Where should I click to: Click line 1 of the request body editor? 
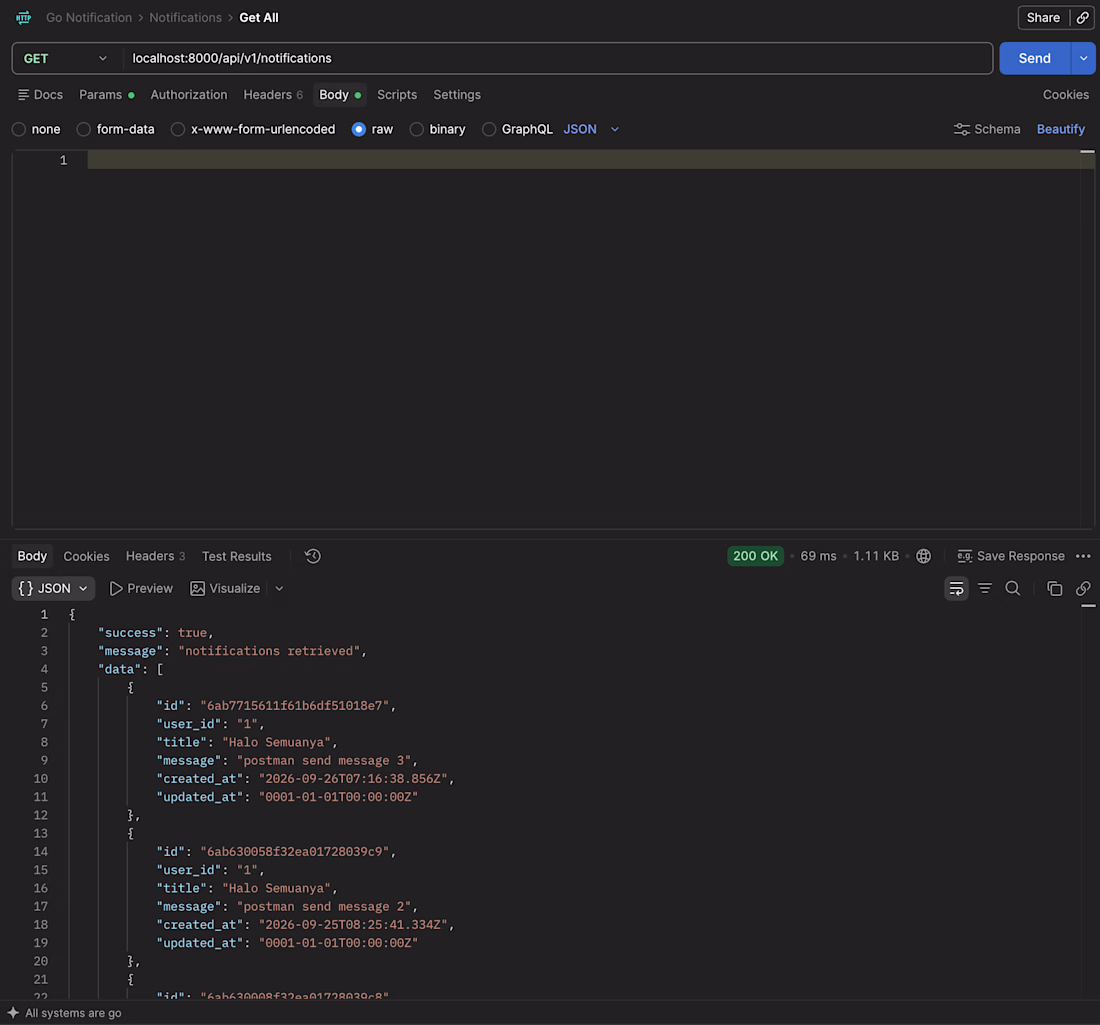coord(591,161)
